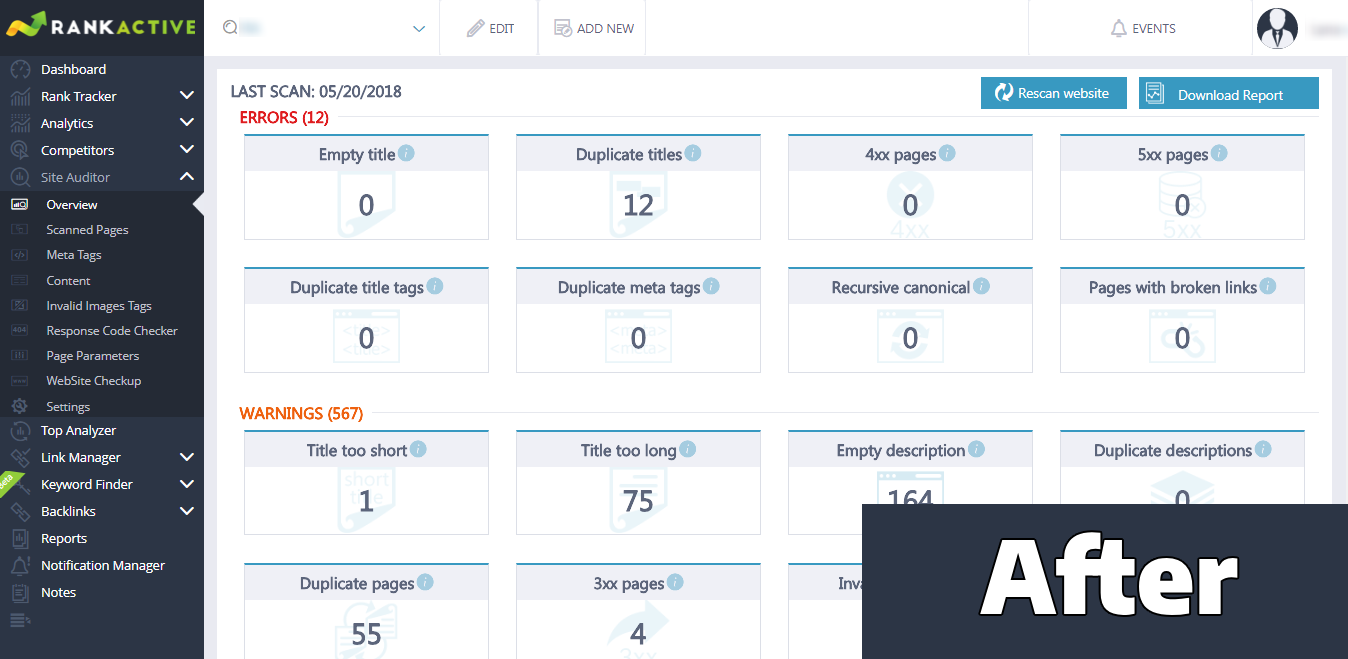Viewport: 1348px width, 659px height.
Task: Click info icon next to Empty description
Action: (x=976, y=449)
